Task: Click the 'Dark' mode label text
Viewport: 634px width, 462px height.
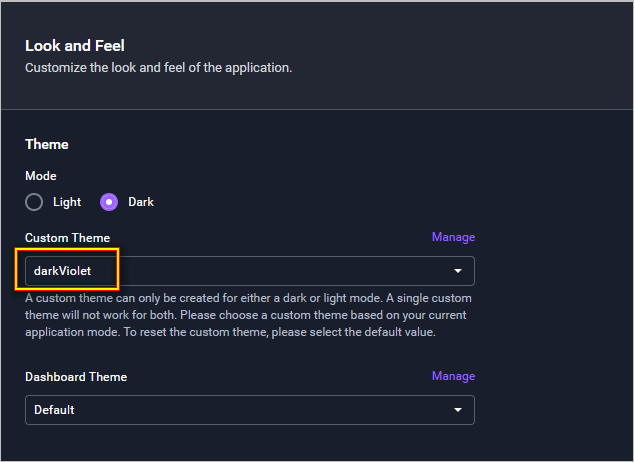Action: point(141,202)
